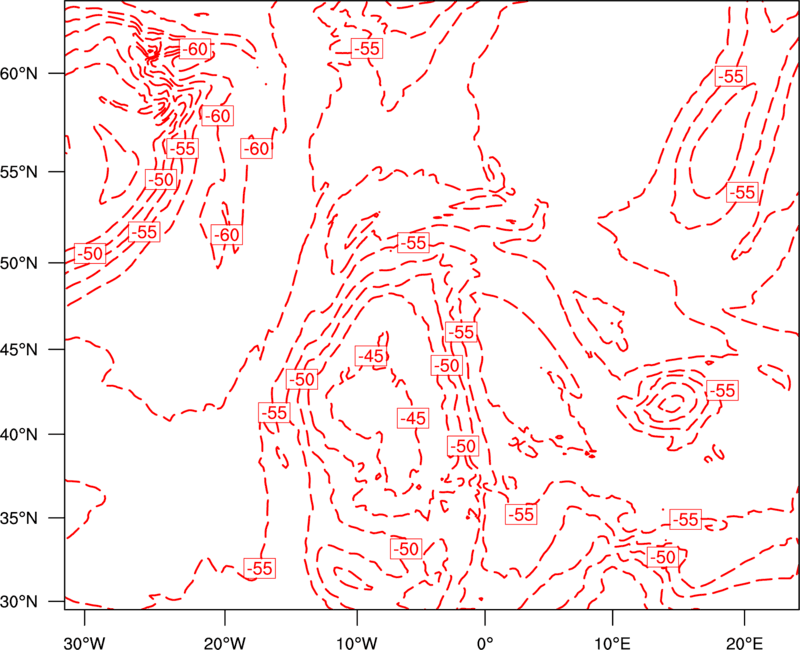800x650 pixels.
Task: Click the 20°E longitude axis label
Action: coord(744,642)
